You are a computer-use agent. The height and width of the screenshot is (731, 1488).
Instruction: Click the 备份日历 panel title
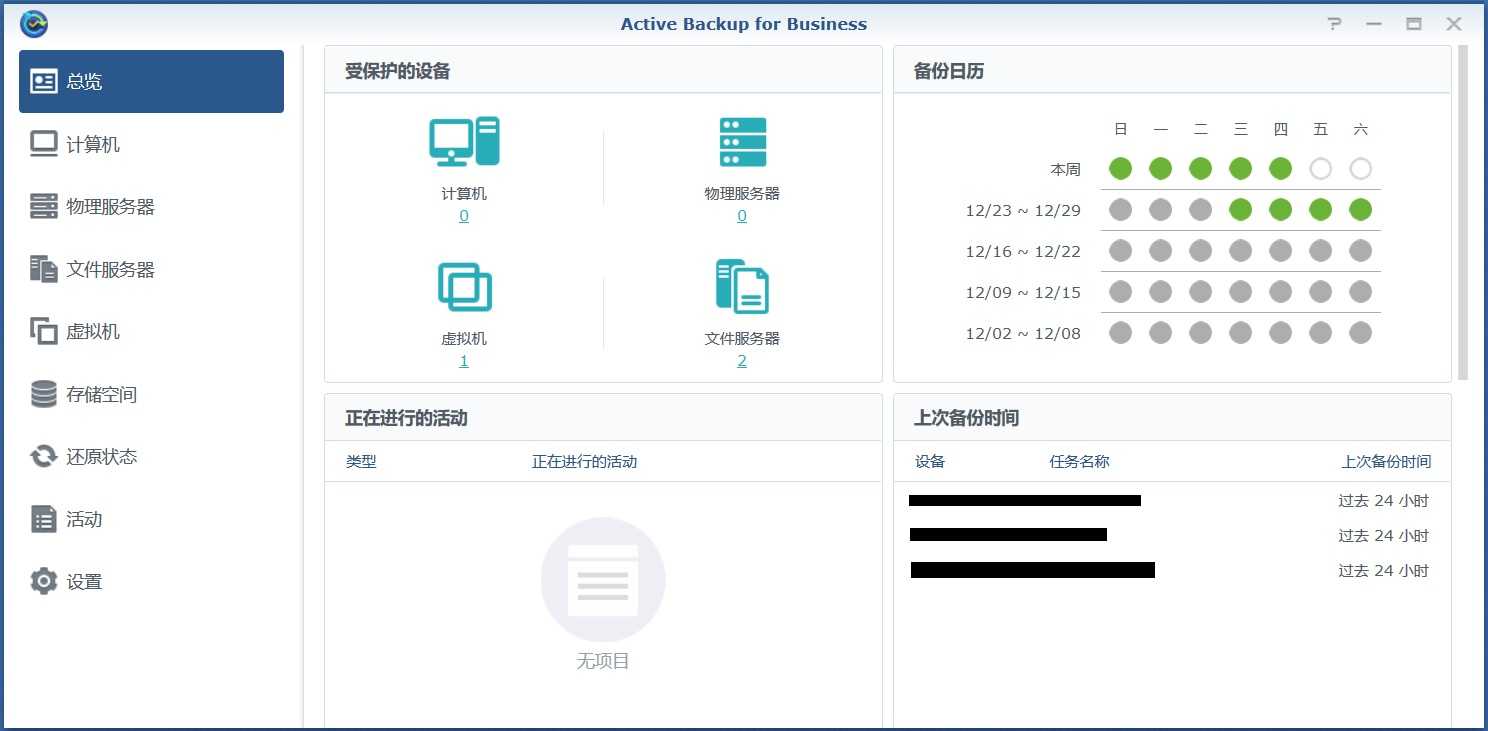click(949, 71)
